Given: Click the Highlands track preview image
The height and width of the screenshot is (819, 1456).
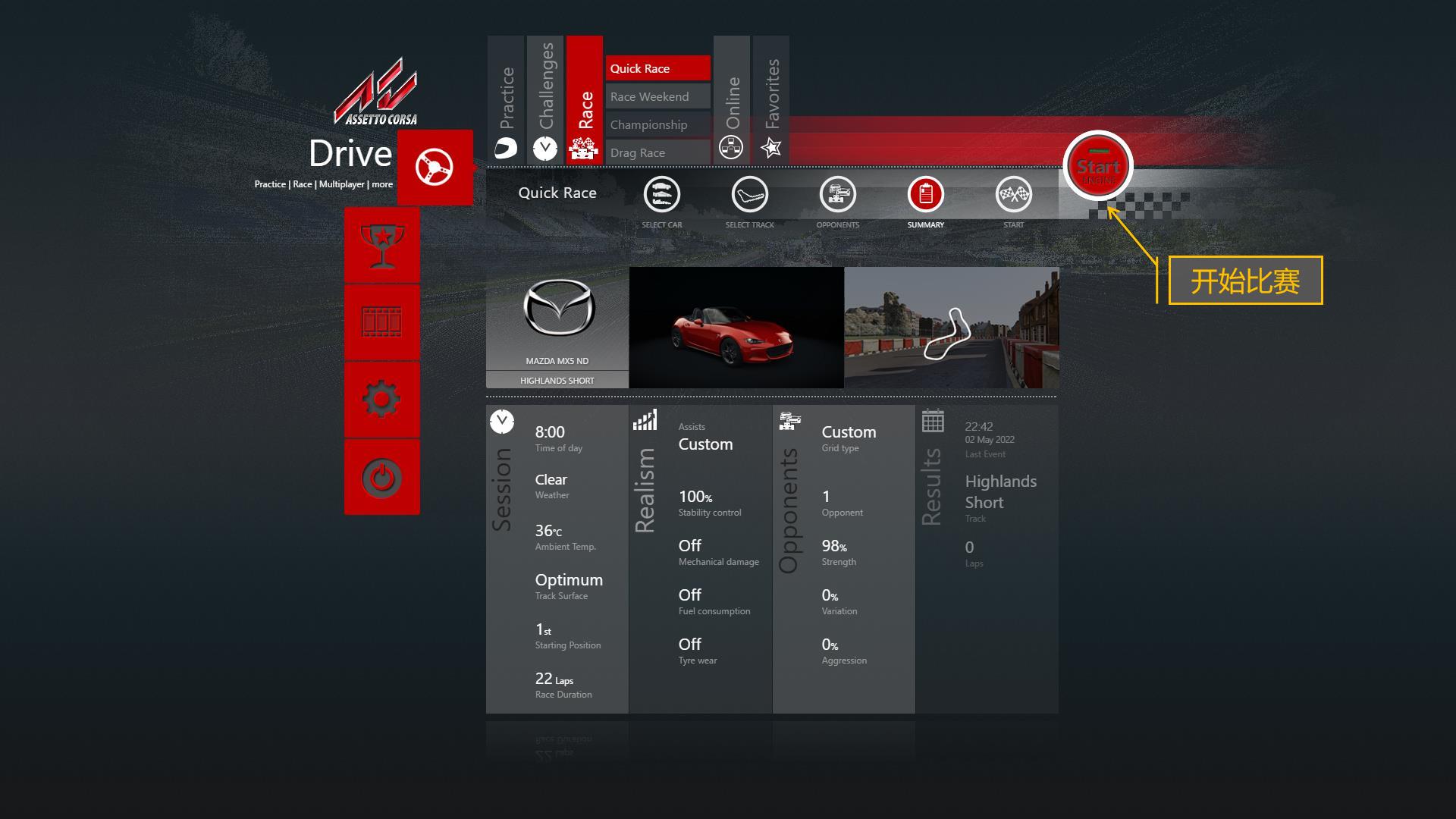Looking at the screenshot, I should pos(952,328).
